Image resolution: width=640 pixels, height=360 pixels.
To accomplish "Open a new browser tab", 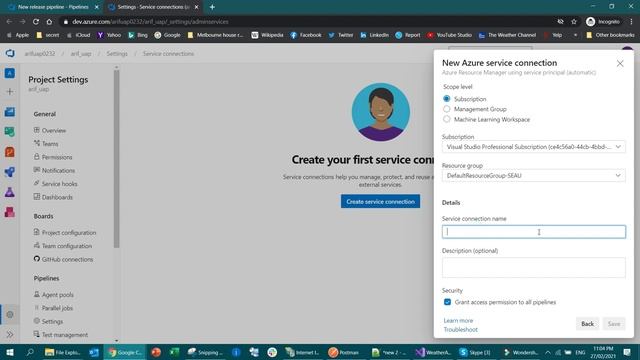I will (212, 7).
